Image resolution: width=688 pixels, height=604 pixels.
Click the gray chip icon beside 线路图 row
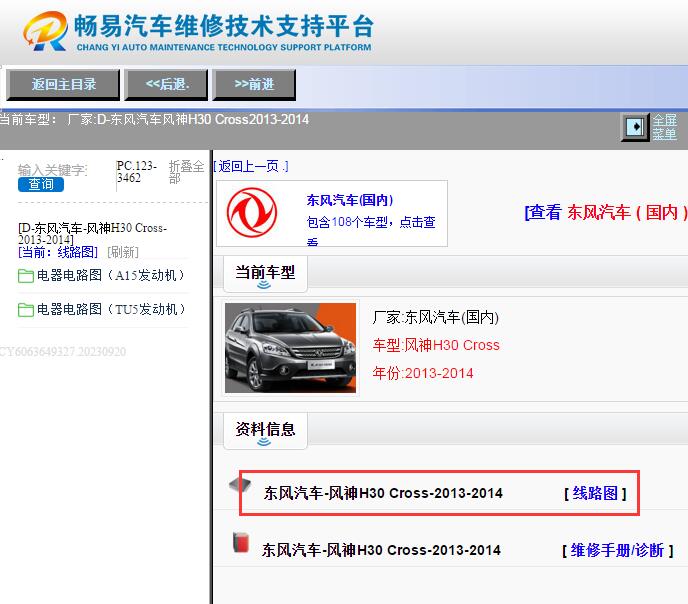tap(240, 486)
